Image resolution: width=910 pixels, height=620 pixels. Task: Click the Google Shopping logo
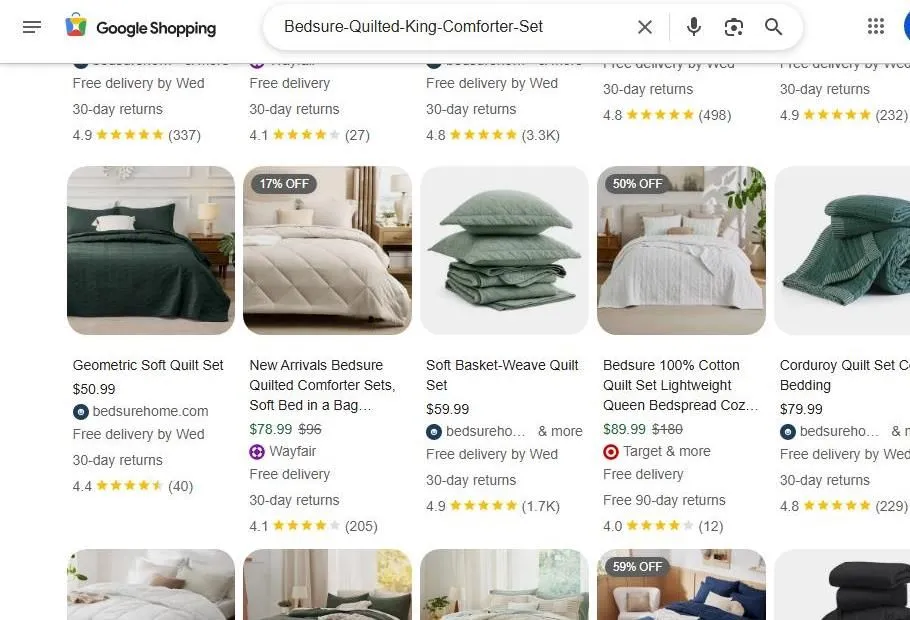(x=140, y=27)
